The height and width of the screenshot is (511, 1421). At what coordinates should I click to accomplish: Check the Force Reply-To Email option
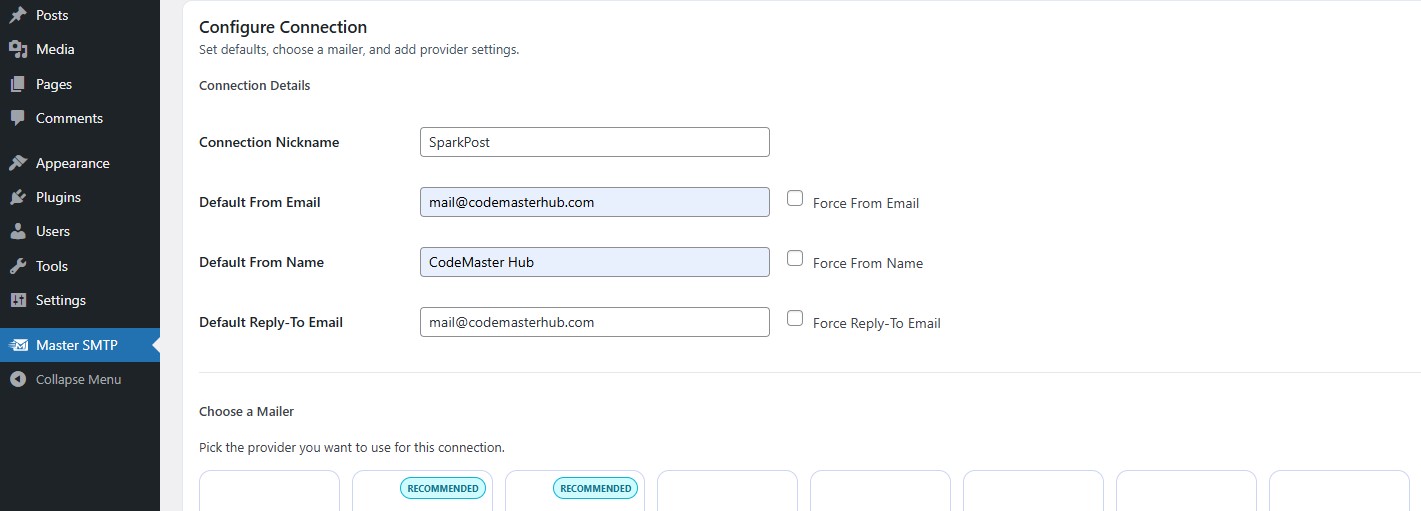[795, 318]
